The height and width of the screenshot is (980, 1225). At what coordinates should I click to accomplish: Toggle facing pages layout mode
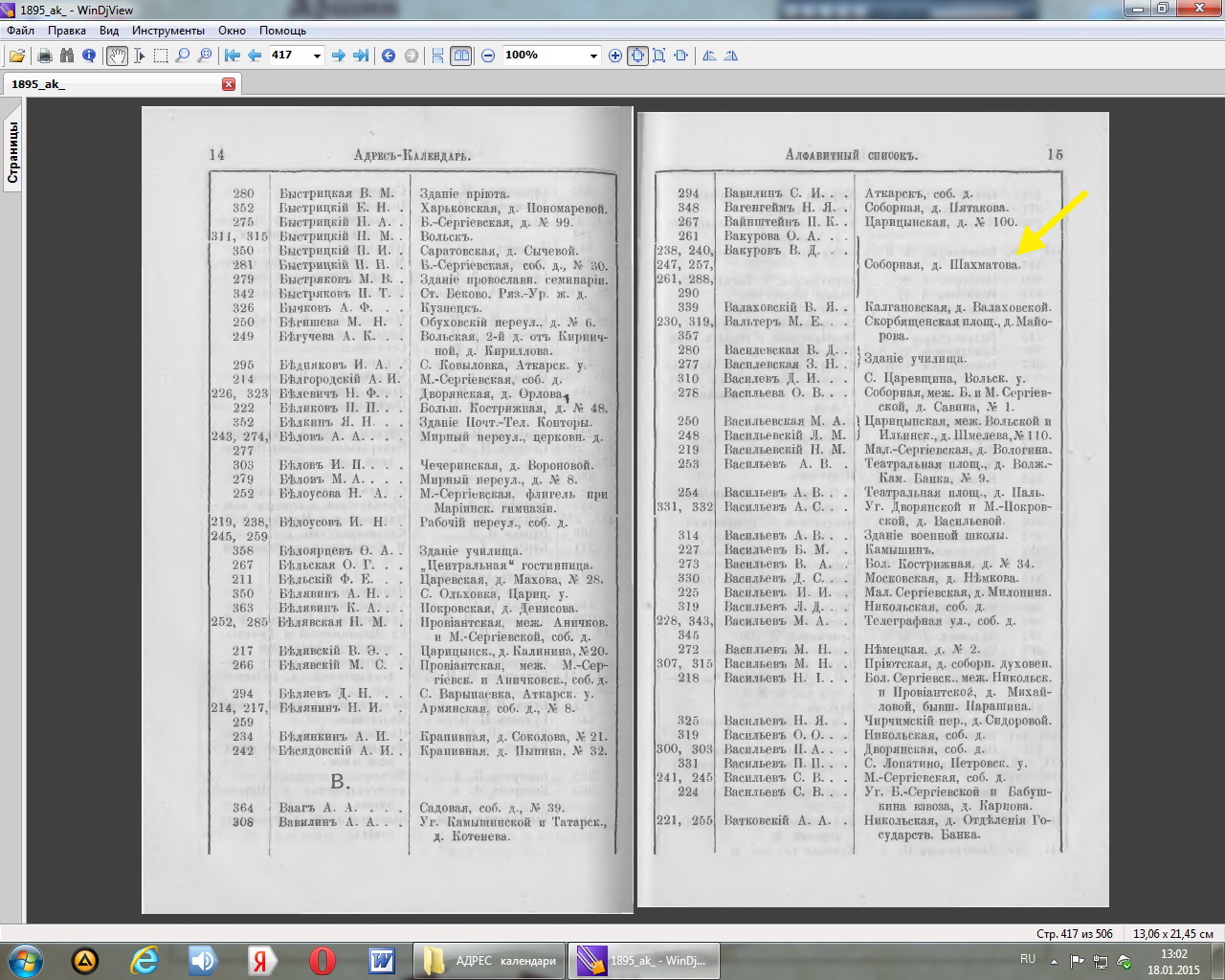tap(461, 56)
